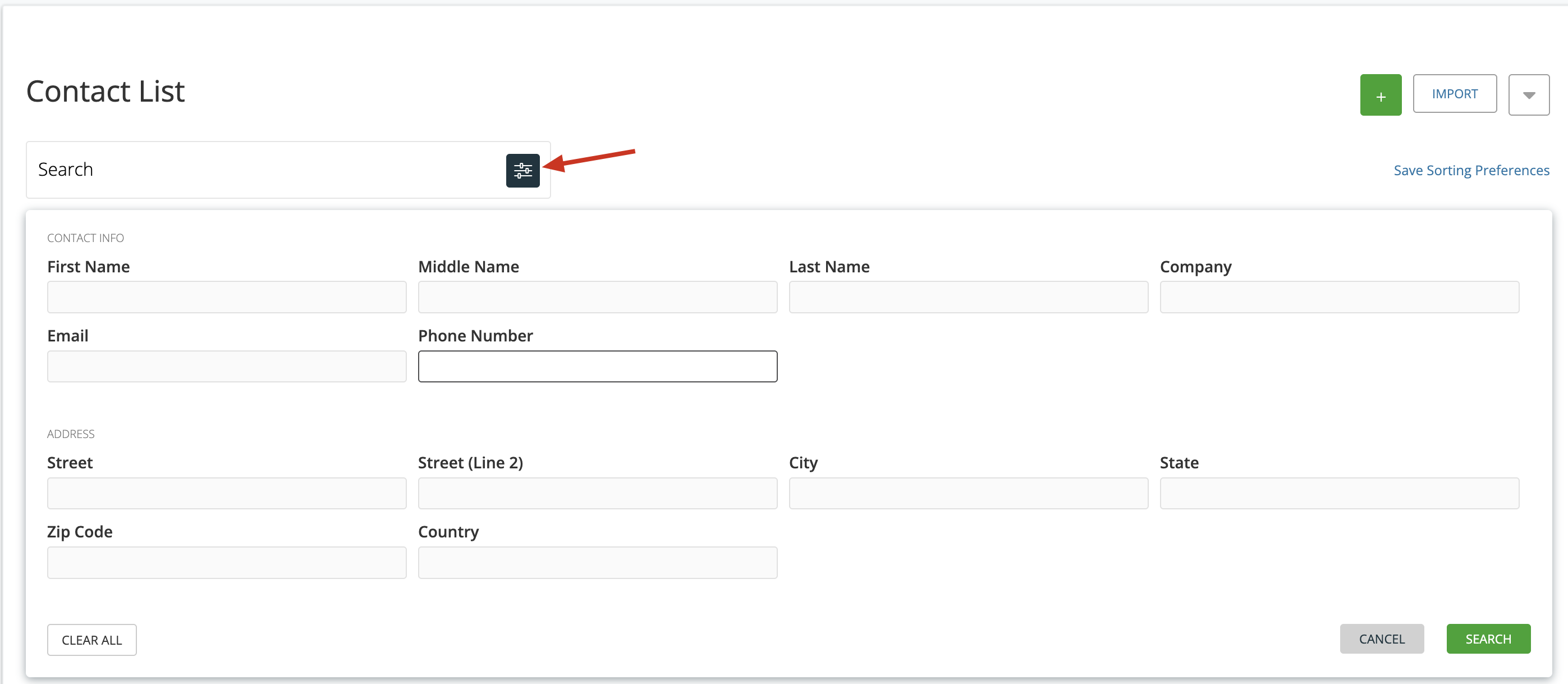Click the Company input field
1568x684 pixels.
click(x=1339, y=297)
